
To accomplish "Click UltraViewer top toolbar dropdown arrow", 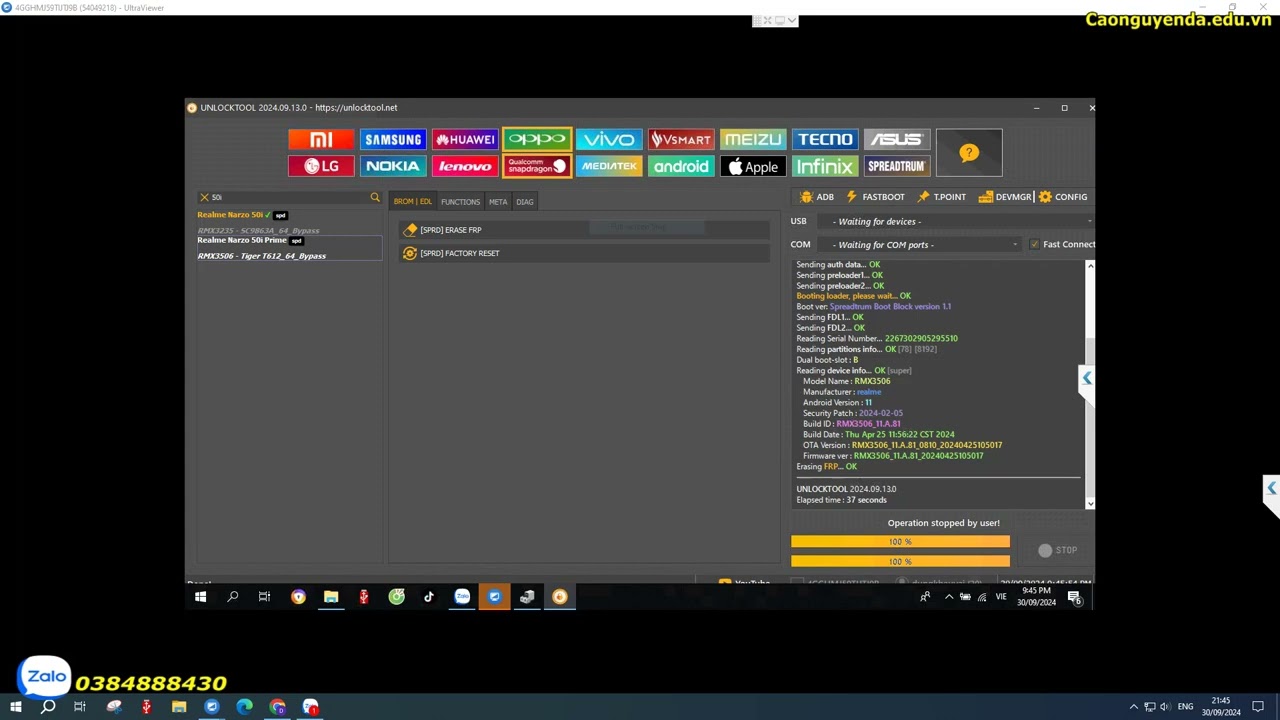I will coord(792,20).
